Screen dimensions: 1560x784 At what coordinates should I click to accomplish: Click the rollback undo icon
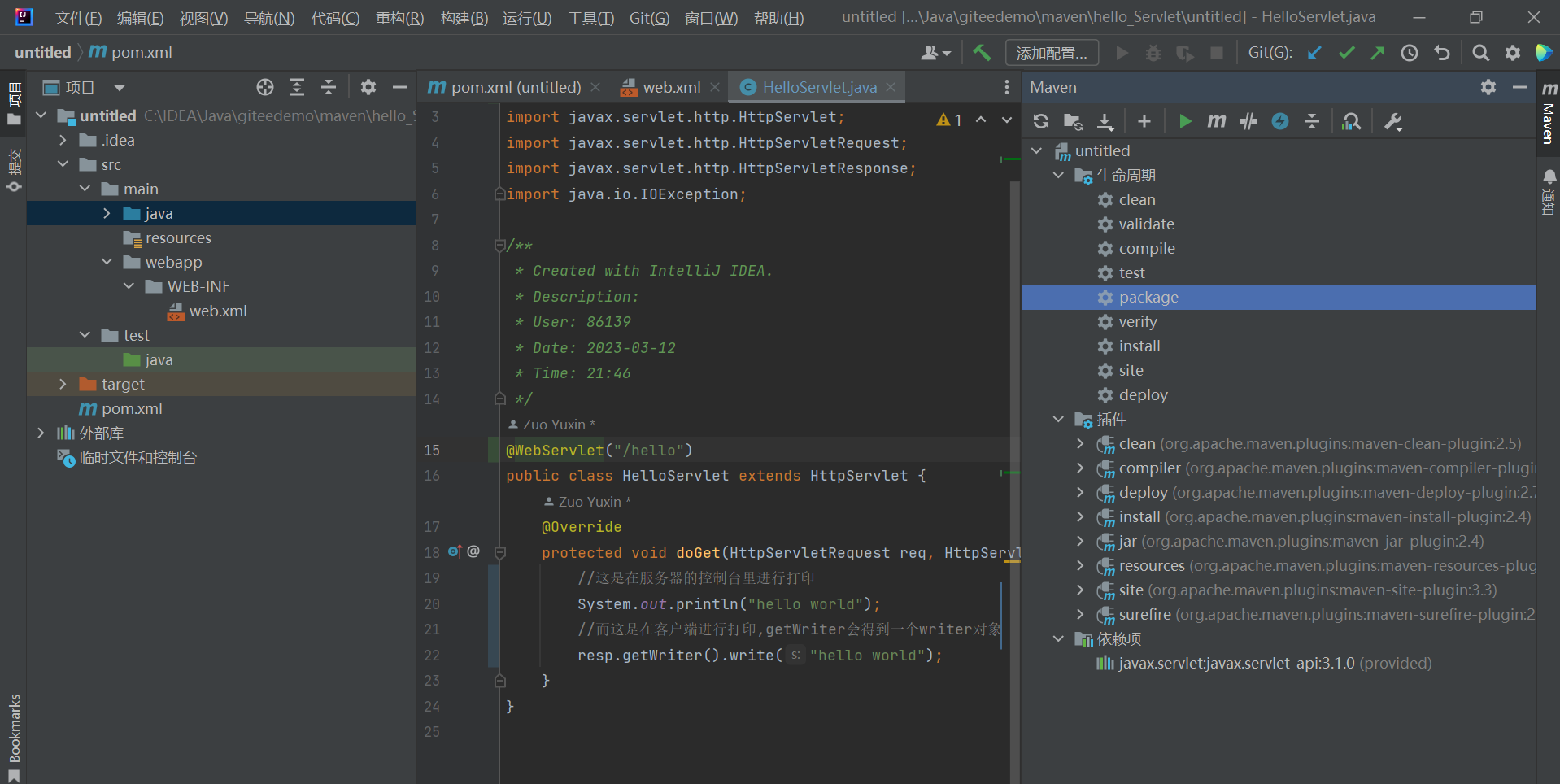[x=1442, y=53]
